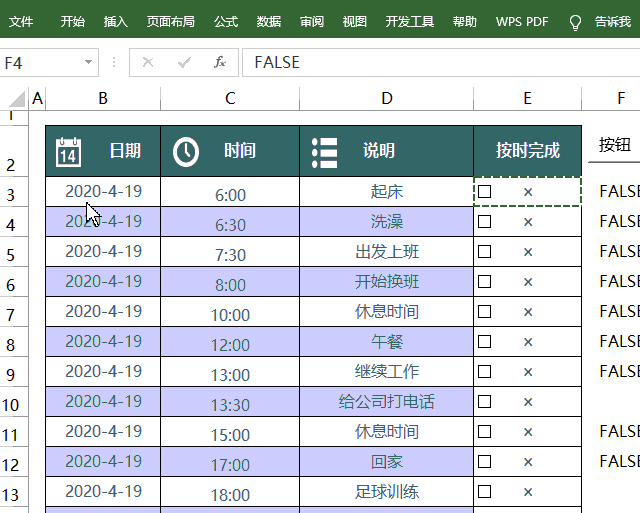The height and width of the screenshot is (513, 640).
Task: Enable the checkbox for 足球训练 row
Action: tap(484, 491)
